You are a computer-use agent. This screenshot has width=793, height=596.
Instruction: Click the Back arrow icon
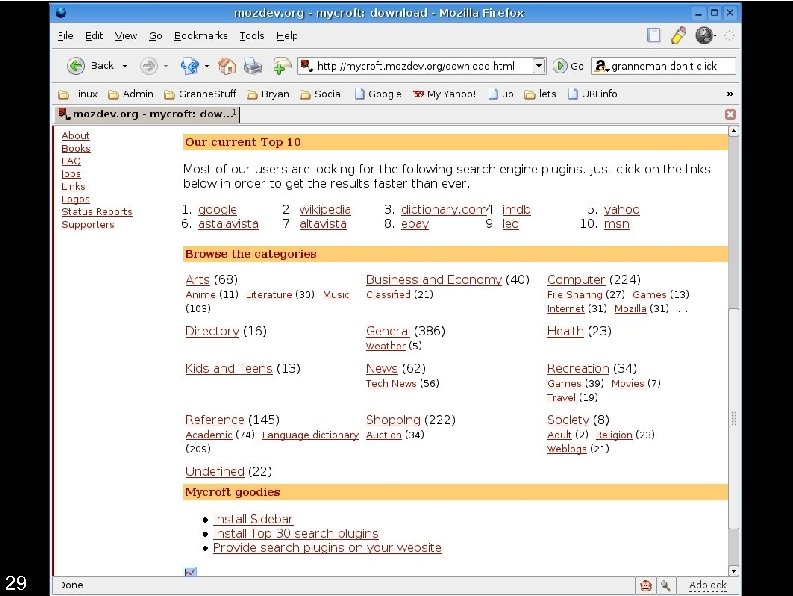[x=76, y=66]
